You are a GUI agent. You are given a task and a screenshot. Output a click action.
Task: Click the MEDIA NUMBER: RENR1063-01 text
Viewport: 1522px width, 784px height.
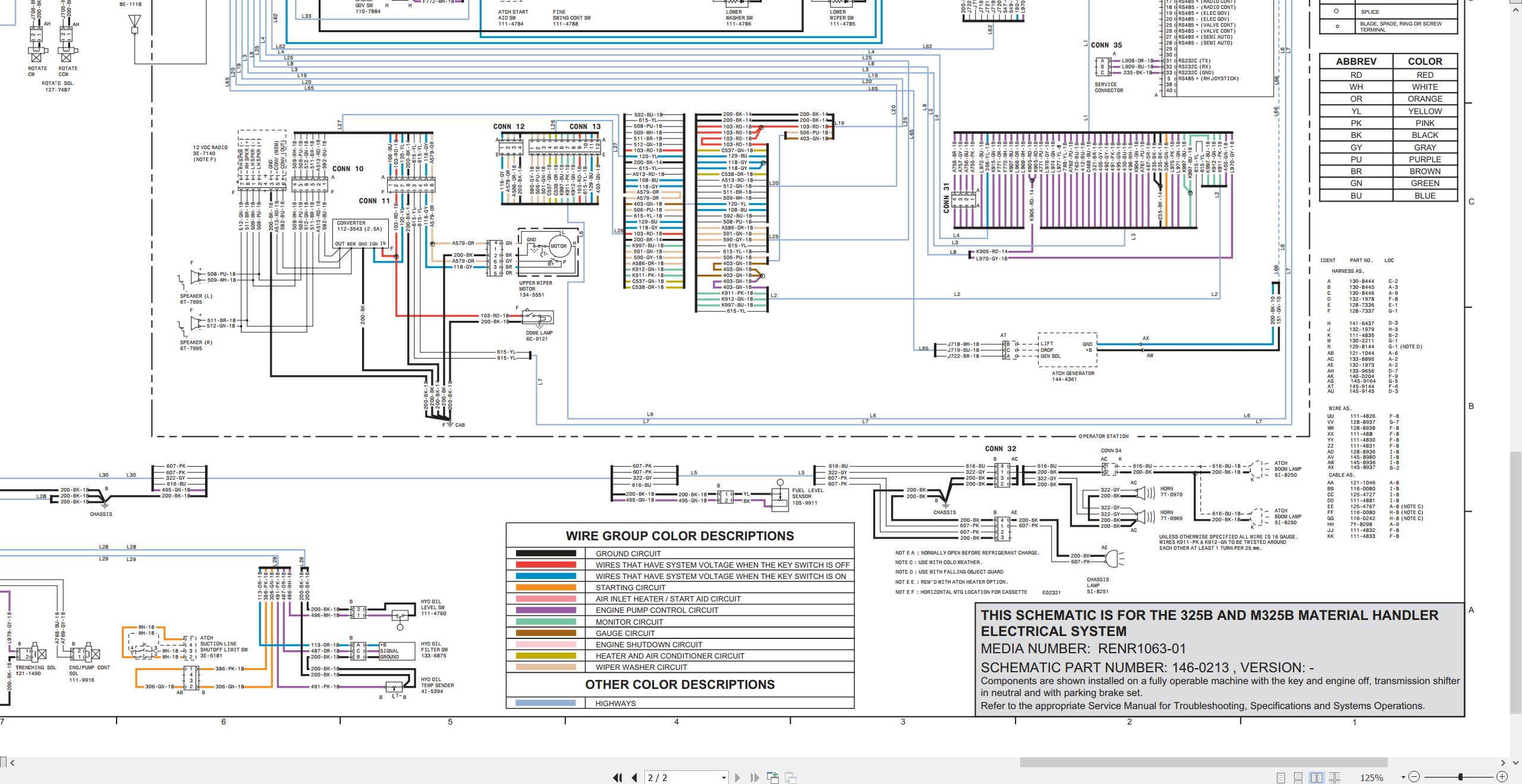click(1083, 648)
